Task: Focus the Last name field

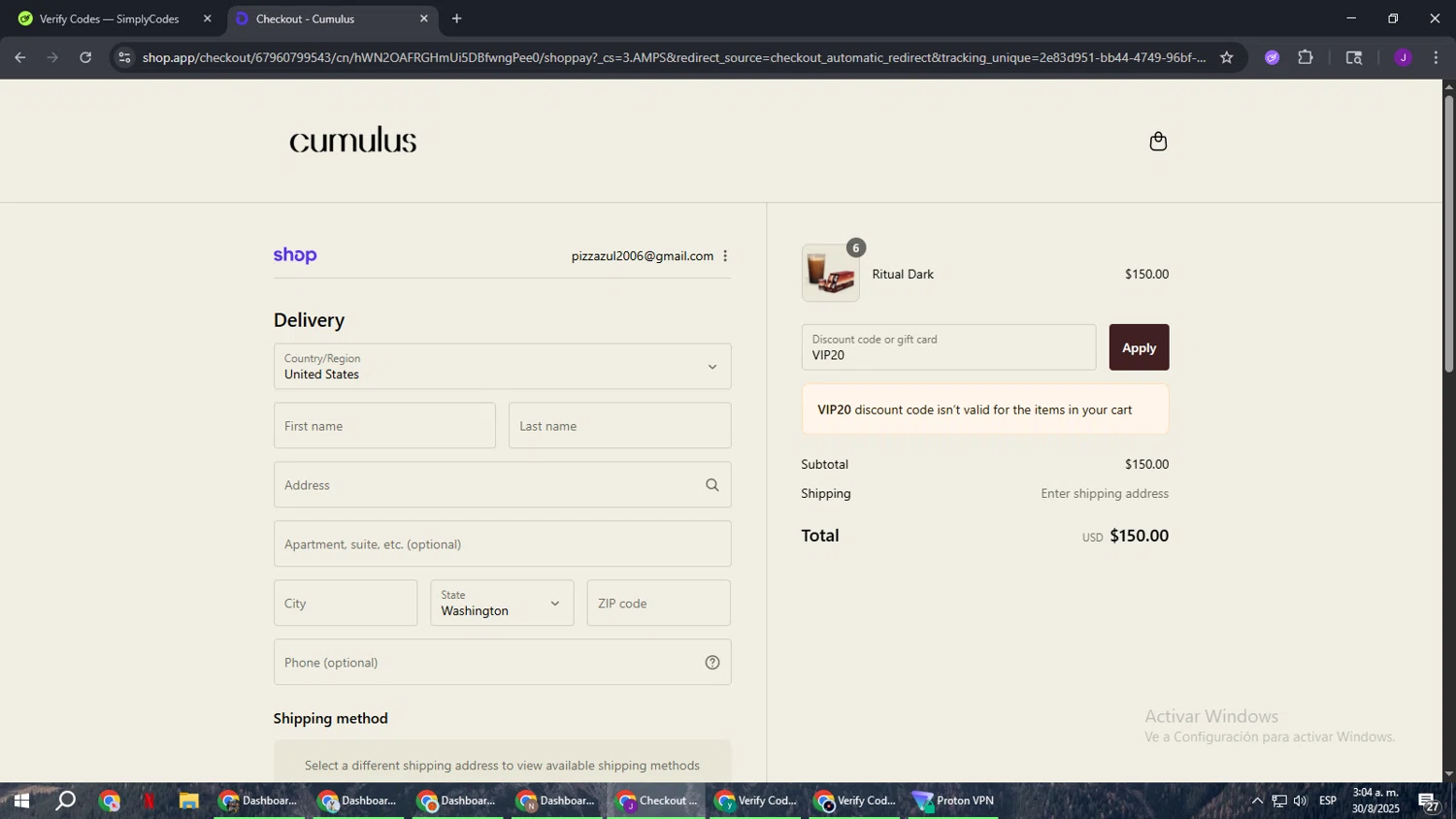Action: (619, 426)
